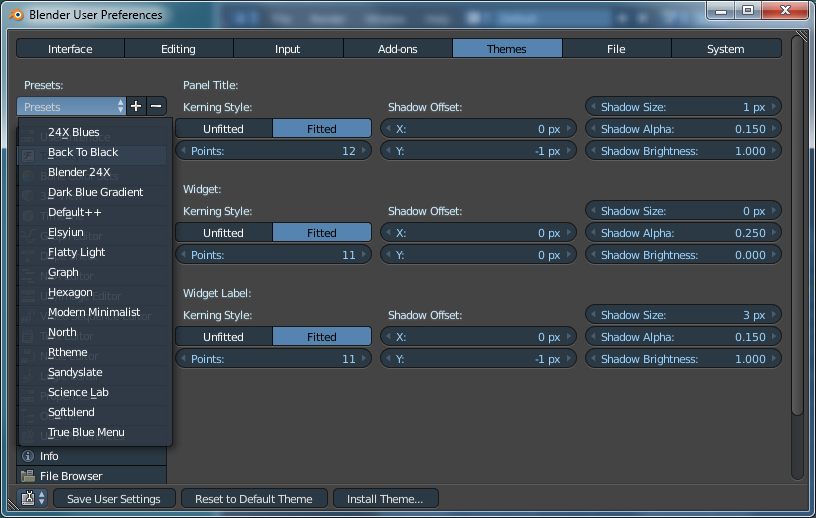The height and width of the screenshot is (518, 816).
Task: Click Reset to Default Theme button
Action: [x=254, y=499]
